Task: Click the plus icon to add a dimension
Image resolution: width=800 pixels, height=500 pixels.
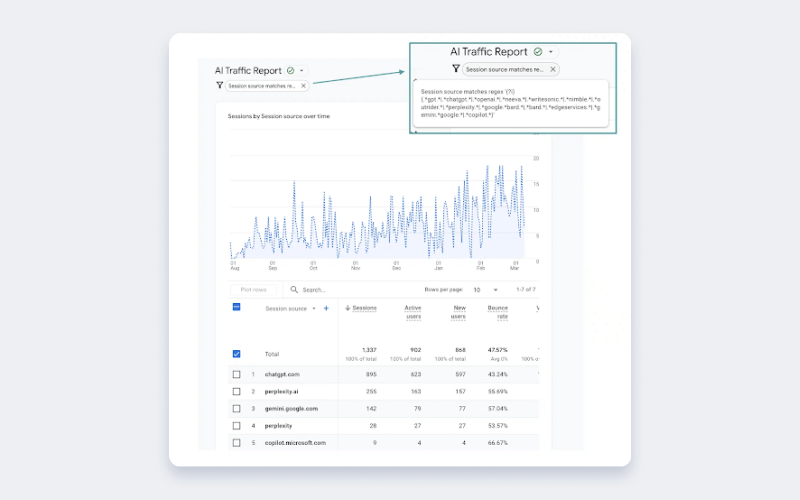Action: point(326,308)
